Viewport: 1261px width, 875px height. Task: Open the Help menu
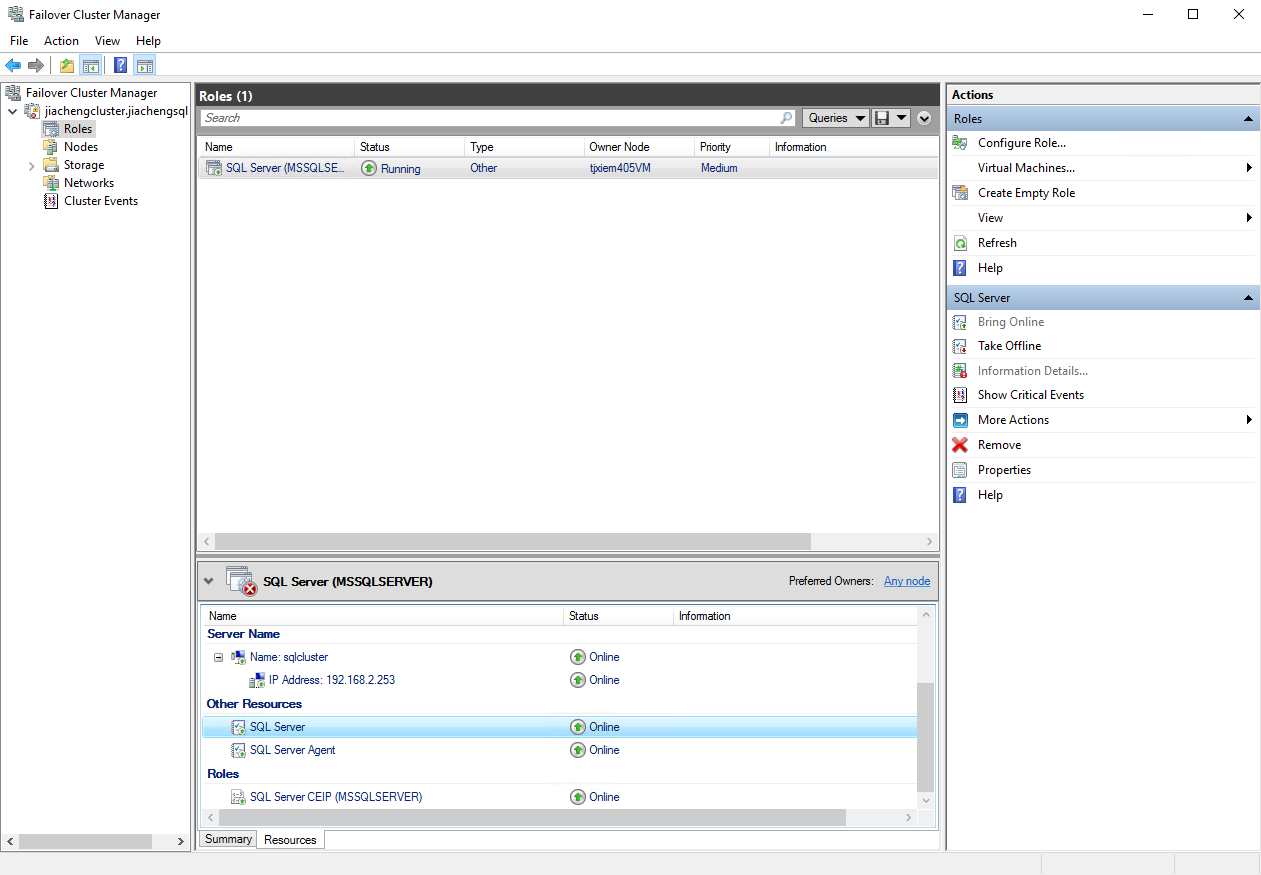point(148,41)
